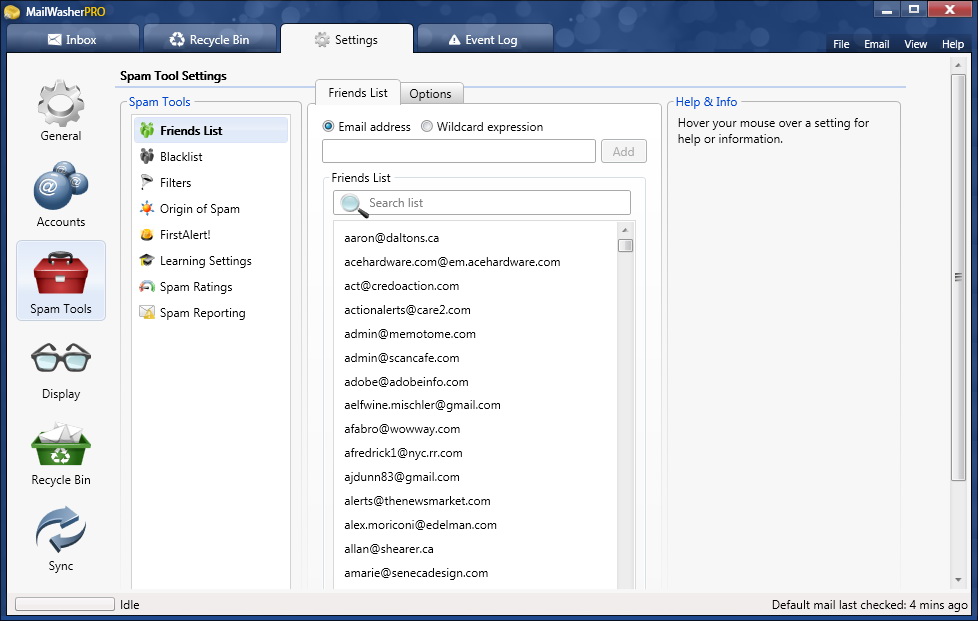978x621 pixels.
Task: Click the Search list field
Action: pos(482,203)
